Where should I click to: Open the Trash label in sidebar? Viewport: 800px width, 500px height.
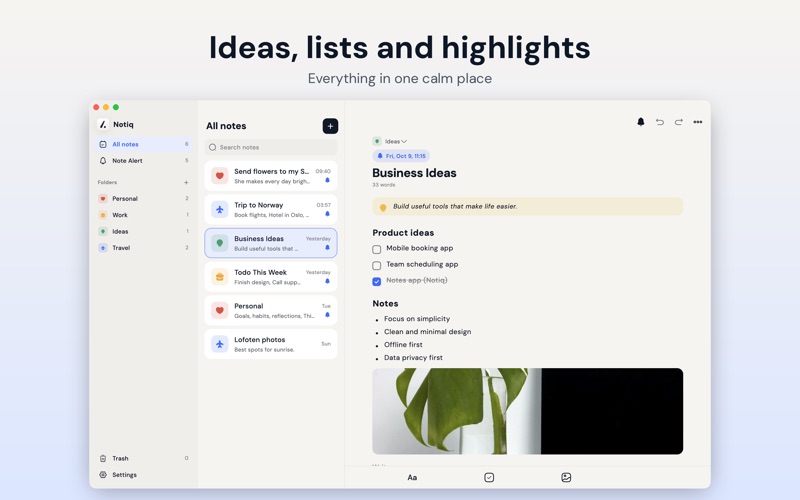120,458
